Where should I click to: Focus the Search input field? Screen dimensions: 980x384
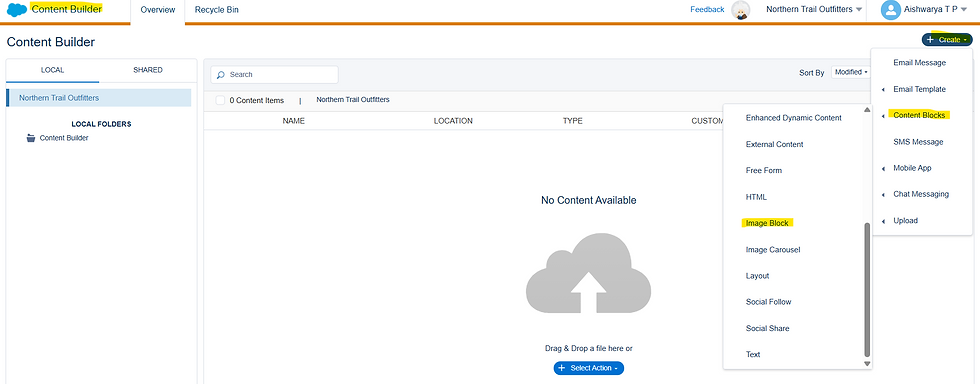(274, 74)
